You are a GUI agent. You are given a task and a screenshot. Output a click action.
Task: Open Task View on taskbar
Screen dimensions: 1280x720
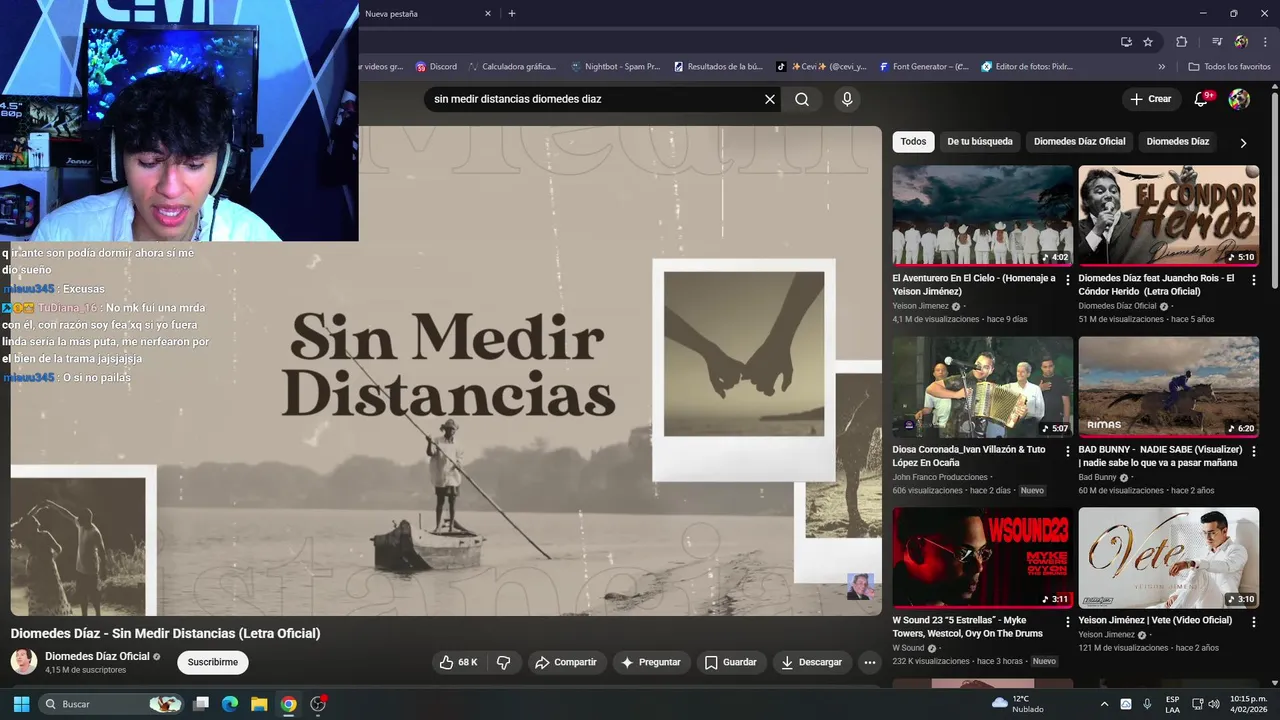[201, 704]
